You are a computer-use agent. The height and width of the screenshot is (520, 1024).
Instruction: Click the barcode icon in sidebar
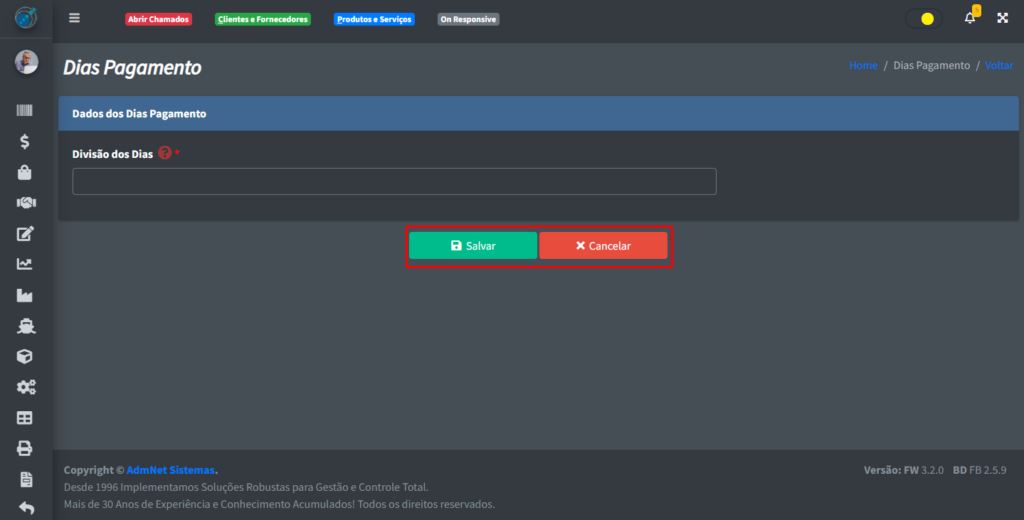click(x=25, y=111)
